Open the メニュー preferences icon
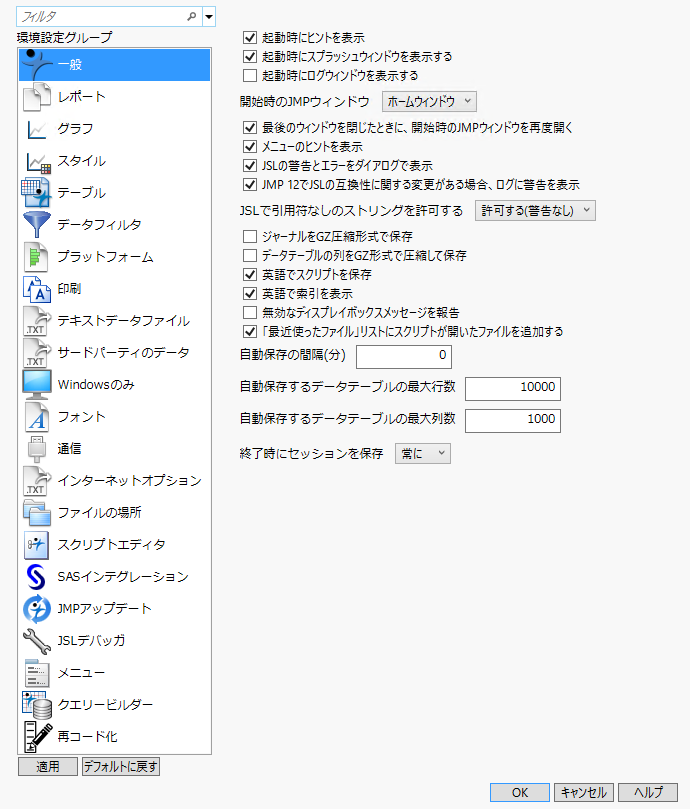Viewport: 690px width, 809px height. [37, 672]
